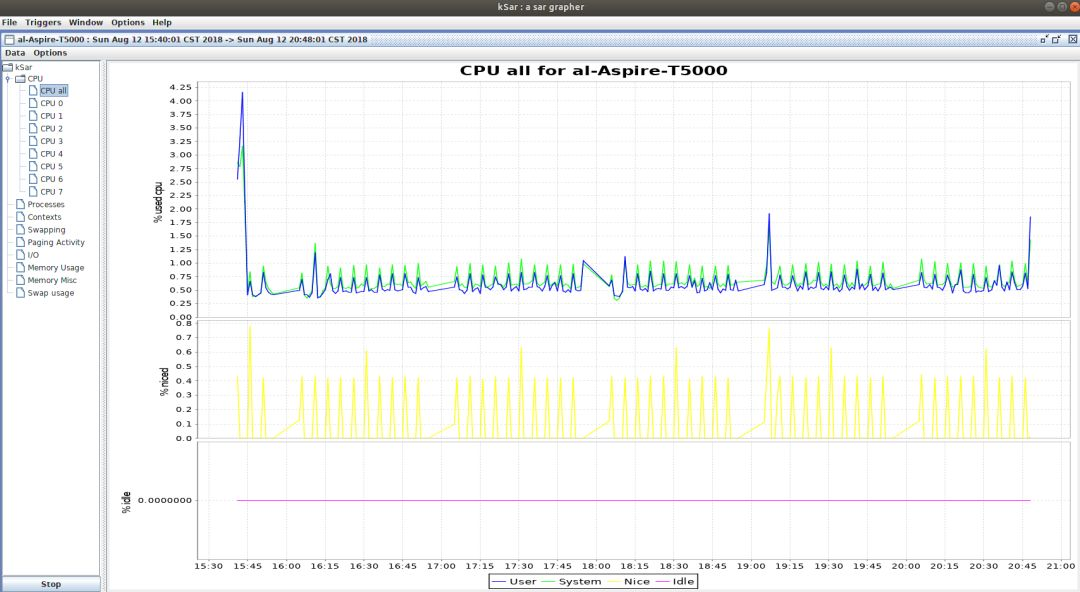Click the % idle axis label

[x=126, y=502]
